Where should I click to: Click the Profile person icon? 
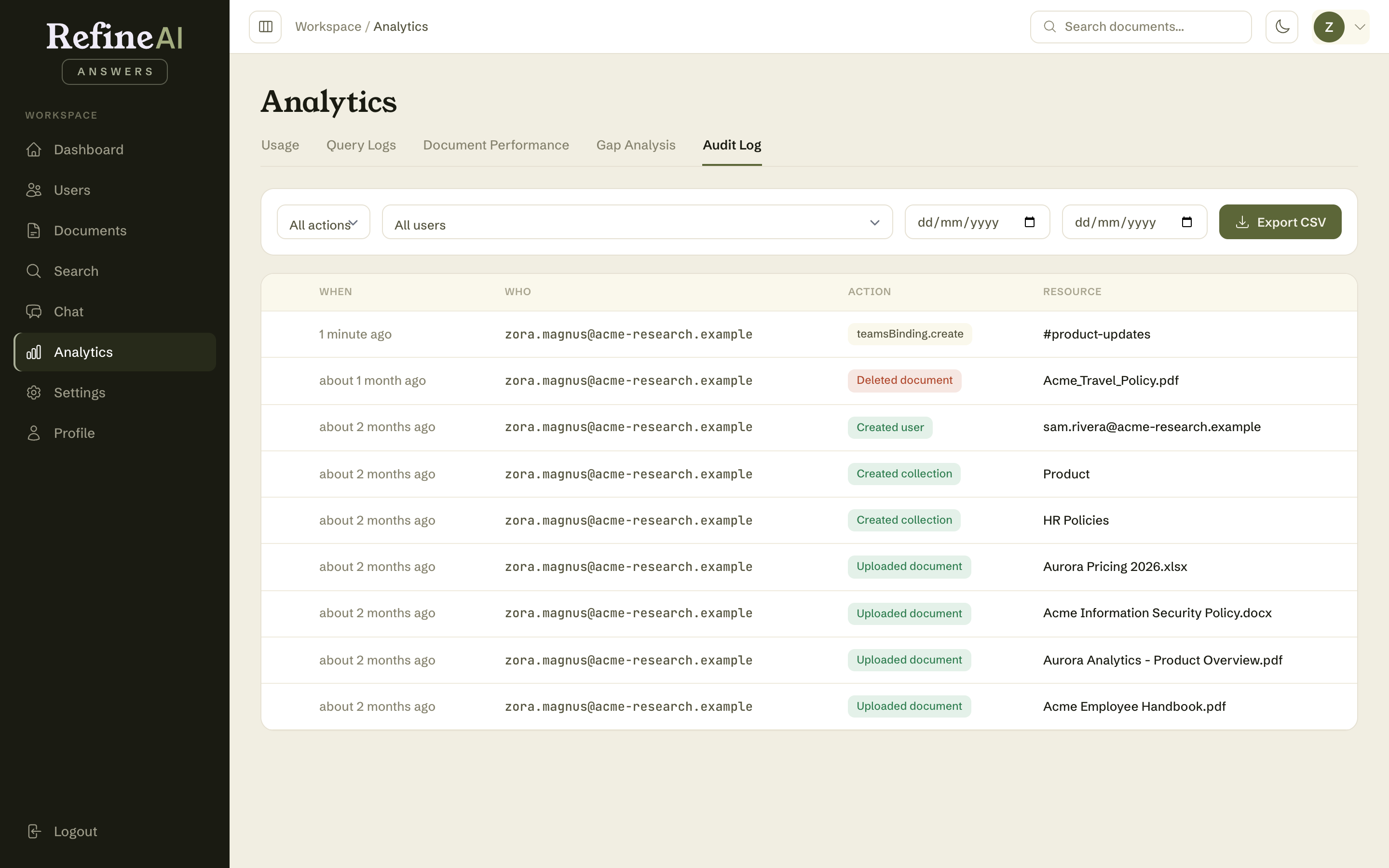pyautogui.click(x=34, y=433)
